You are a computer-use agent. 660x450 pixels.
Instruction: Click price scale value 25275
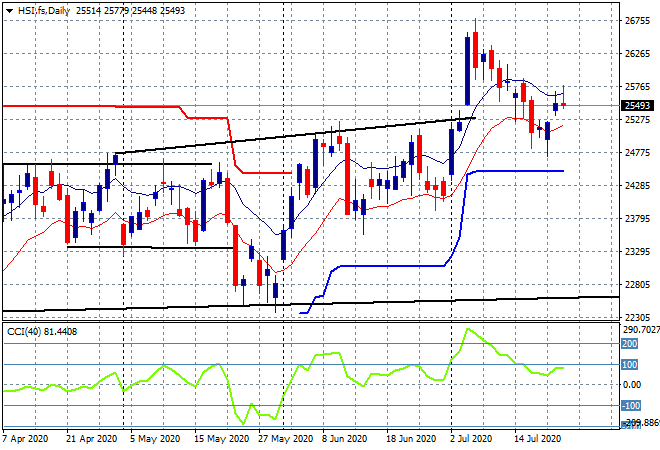click(637, 120)
